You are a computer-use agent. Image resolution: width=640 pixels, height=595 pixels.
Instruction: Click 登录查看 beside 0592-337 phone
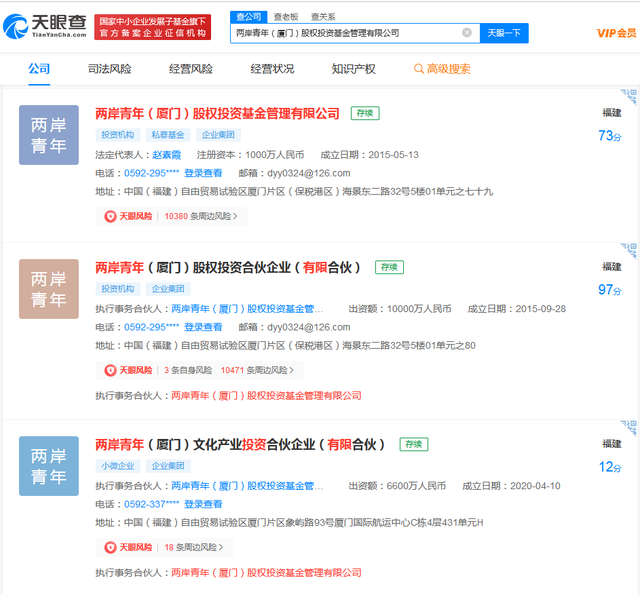[x=203, y=504]
